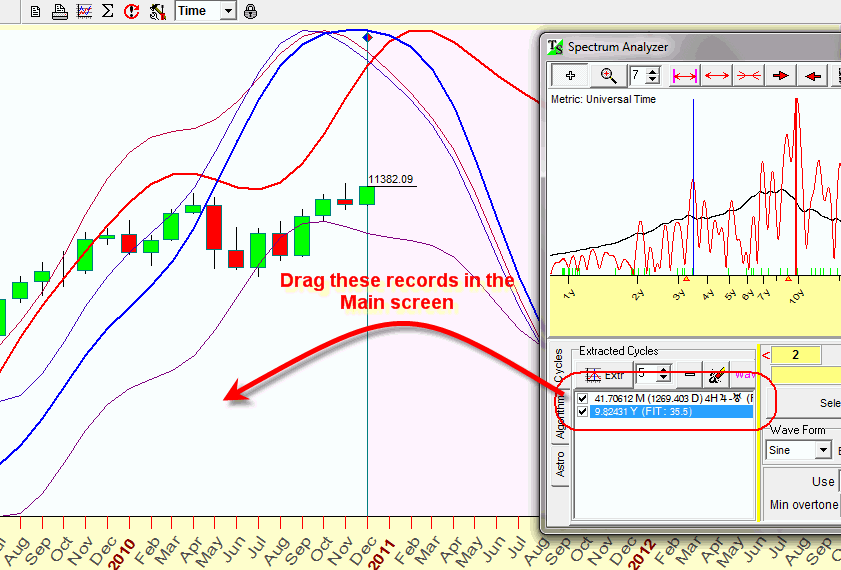Select the crosshair cursor tool
The height and width of the screenshot is (570, 841).
point(570,75)
